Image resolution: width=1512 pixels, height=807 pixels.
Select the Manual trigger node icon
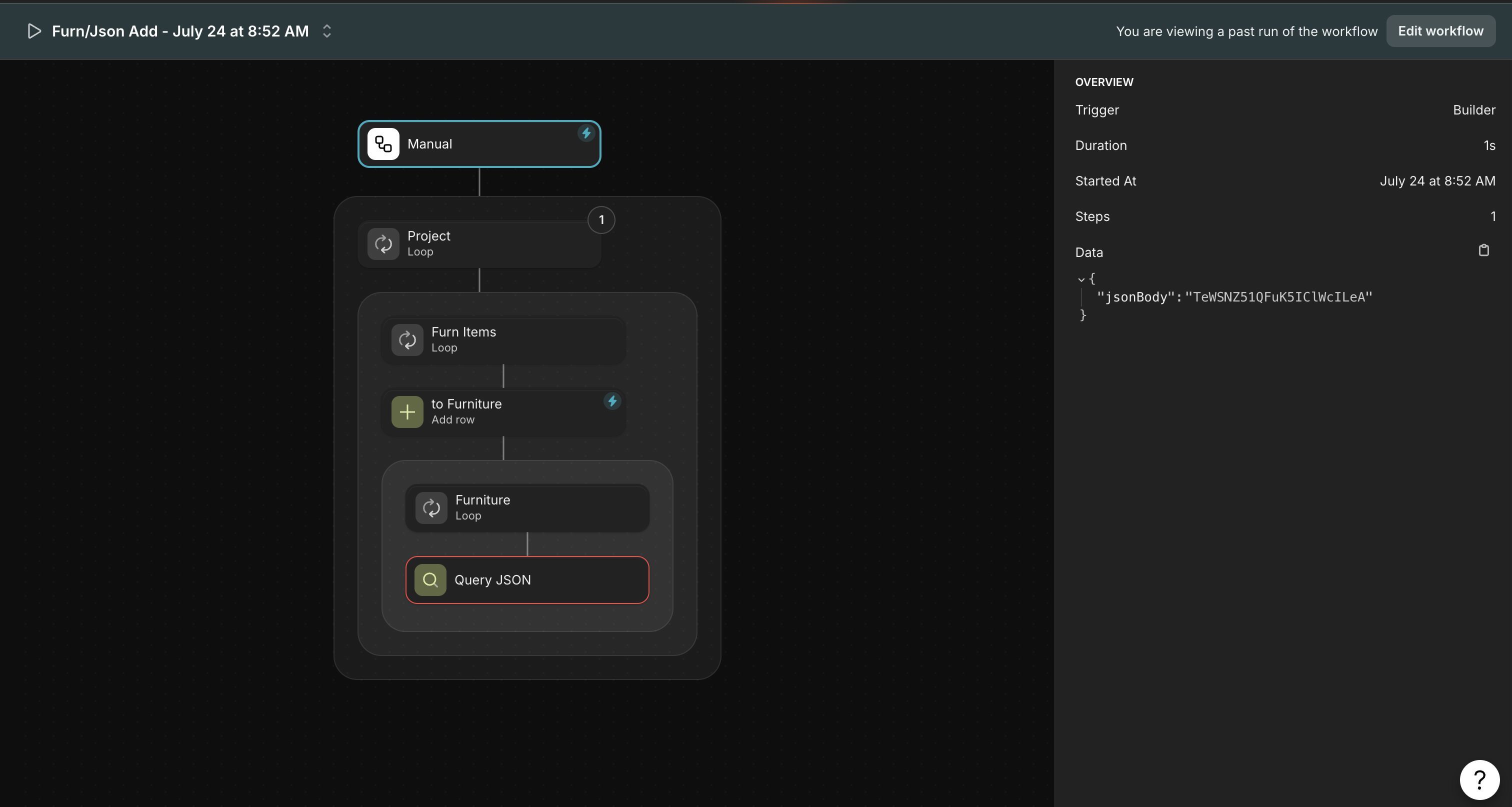(x=383, y=144)
